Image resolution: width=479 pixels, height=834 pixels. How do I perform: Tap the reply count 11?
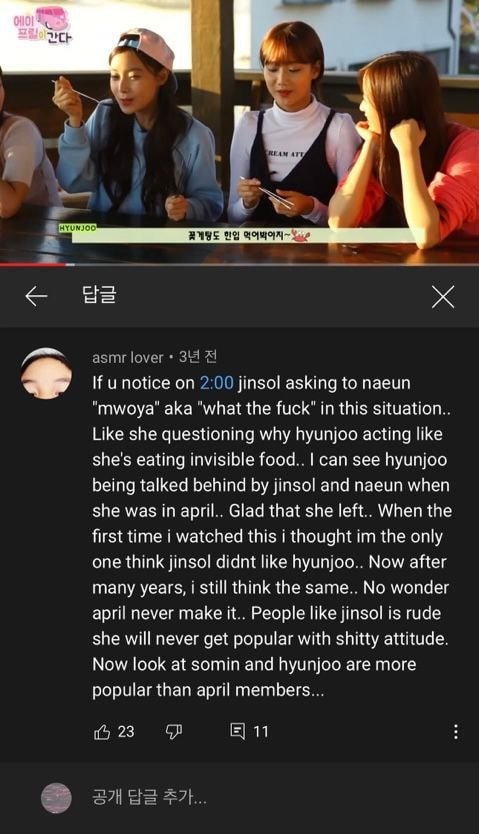[x=260, y=732]
